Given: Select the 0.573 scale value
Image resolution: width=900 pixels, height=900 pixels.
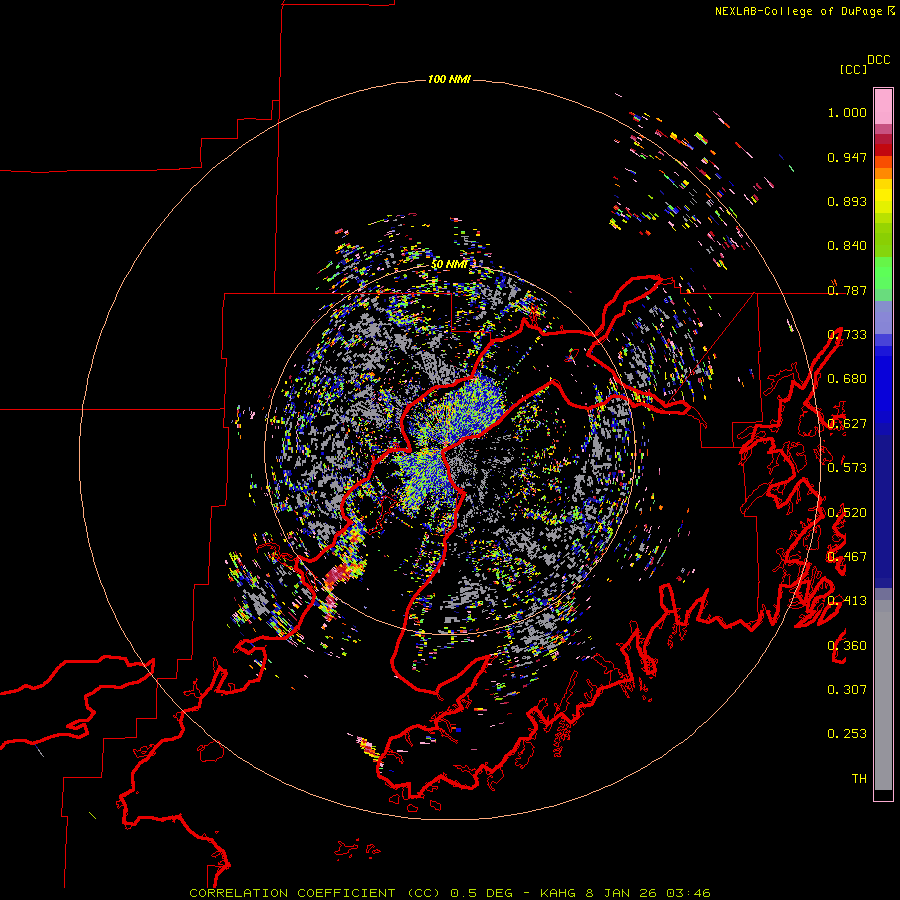Looking at the screenshot, I should tap(847, 468).
